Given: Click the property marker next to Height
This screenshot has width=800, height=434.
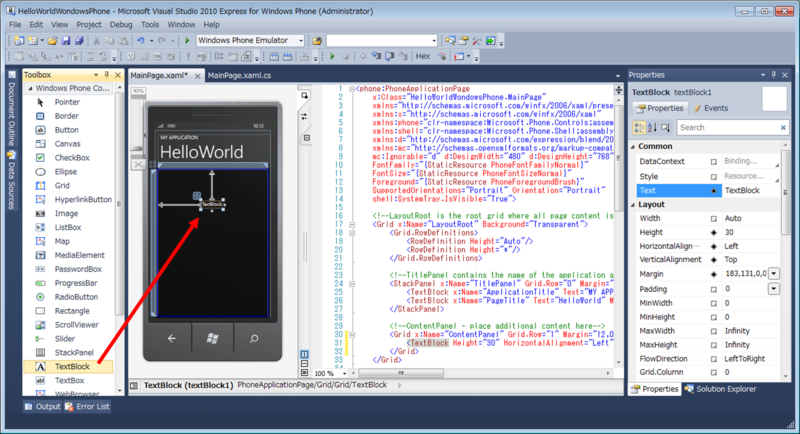Looking at the screenshot, I should pos(714,233).
